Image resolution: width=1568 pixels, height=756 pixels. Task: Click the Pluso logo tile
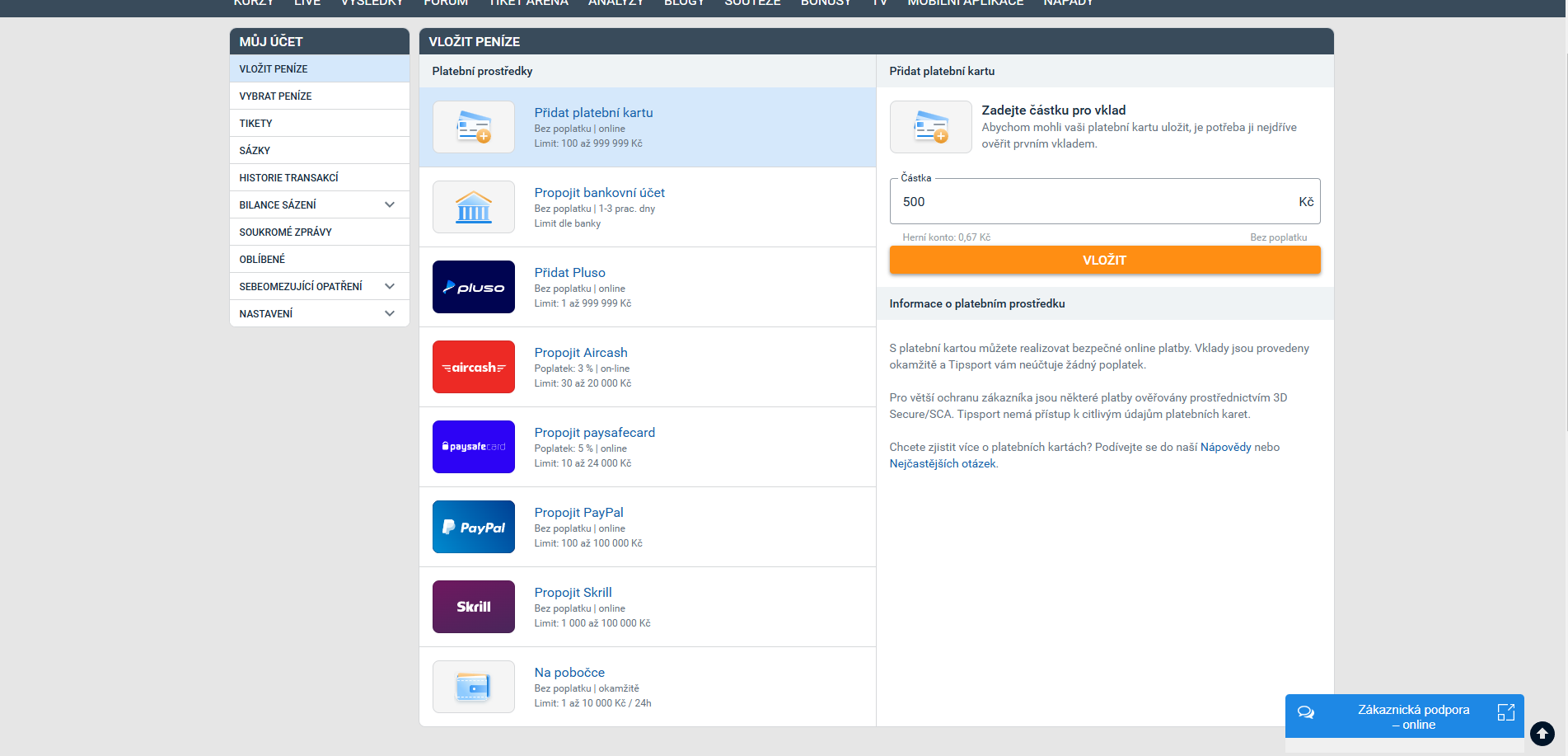tap(474, 287)
